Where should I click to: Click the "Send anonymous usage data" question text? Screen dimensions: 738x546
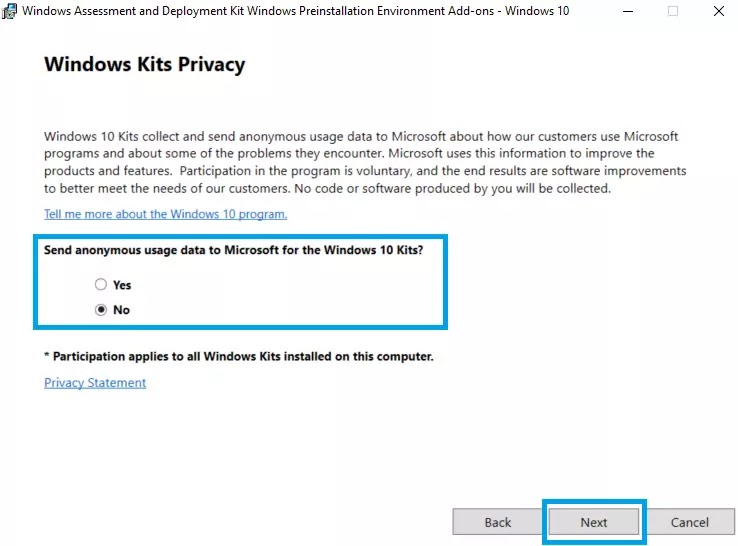(233, 250)
